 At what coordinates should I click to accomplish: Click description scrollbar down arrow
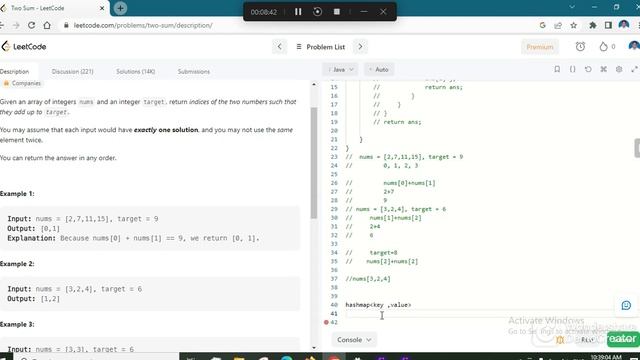coord(313,348)
